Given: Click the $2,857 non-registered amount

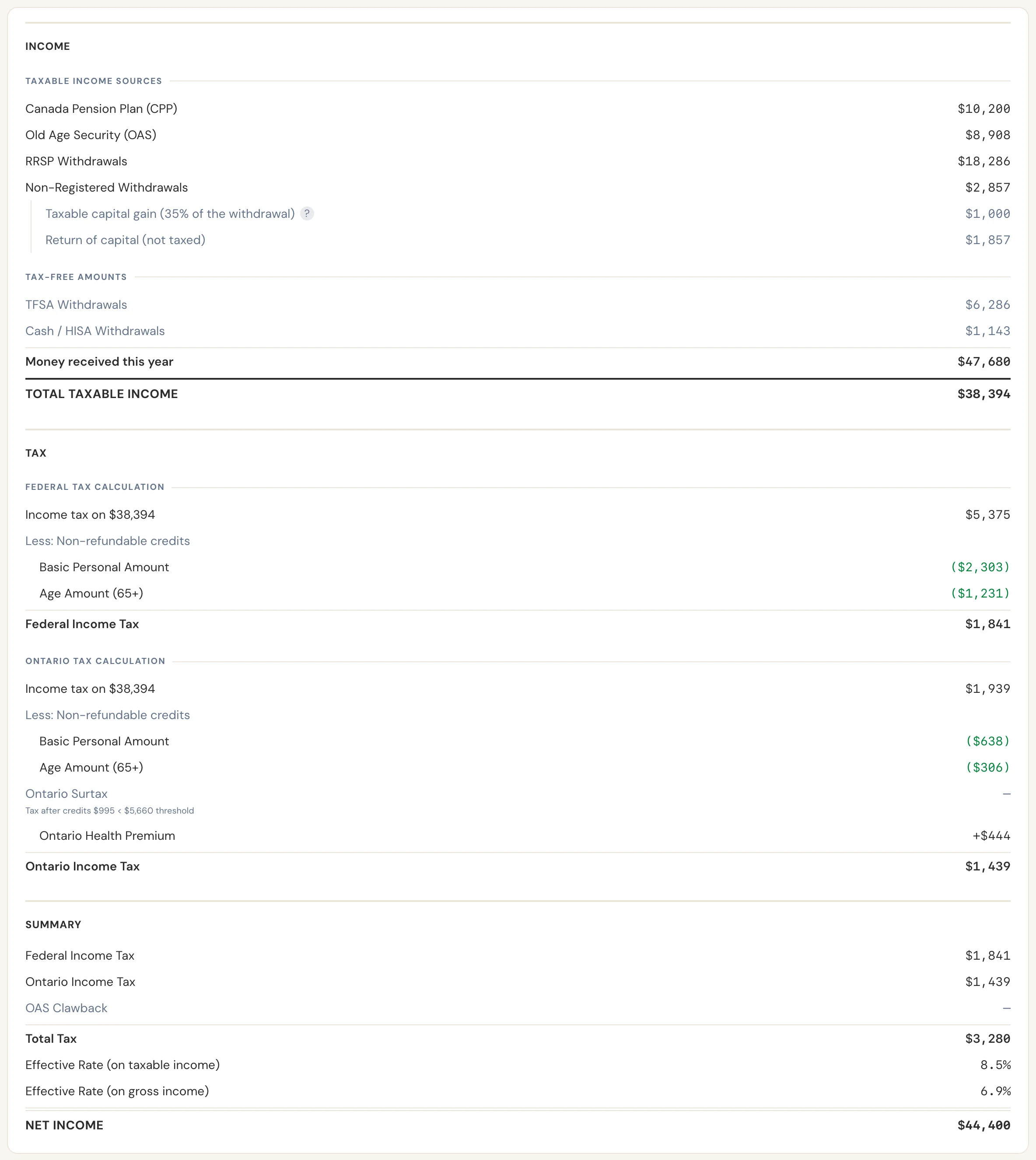Looking at the screenshot, I should point(987,187).
